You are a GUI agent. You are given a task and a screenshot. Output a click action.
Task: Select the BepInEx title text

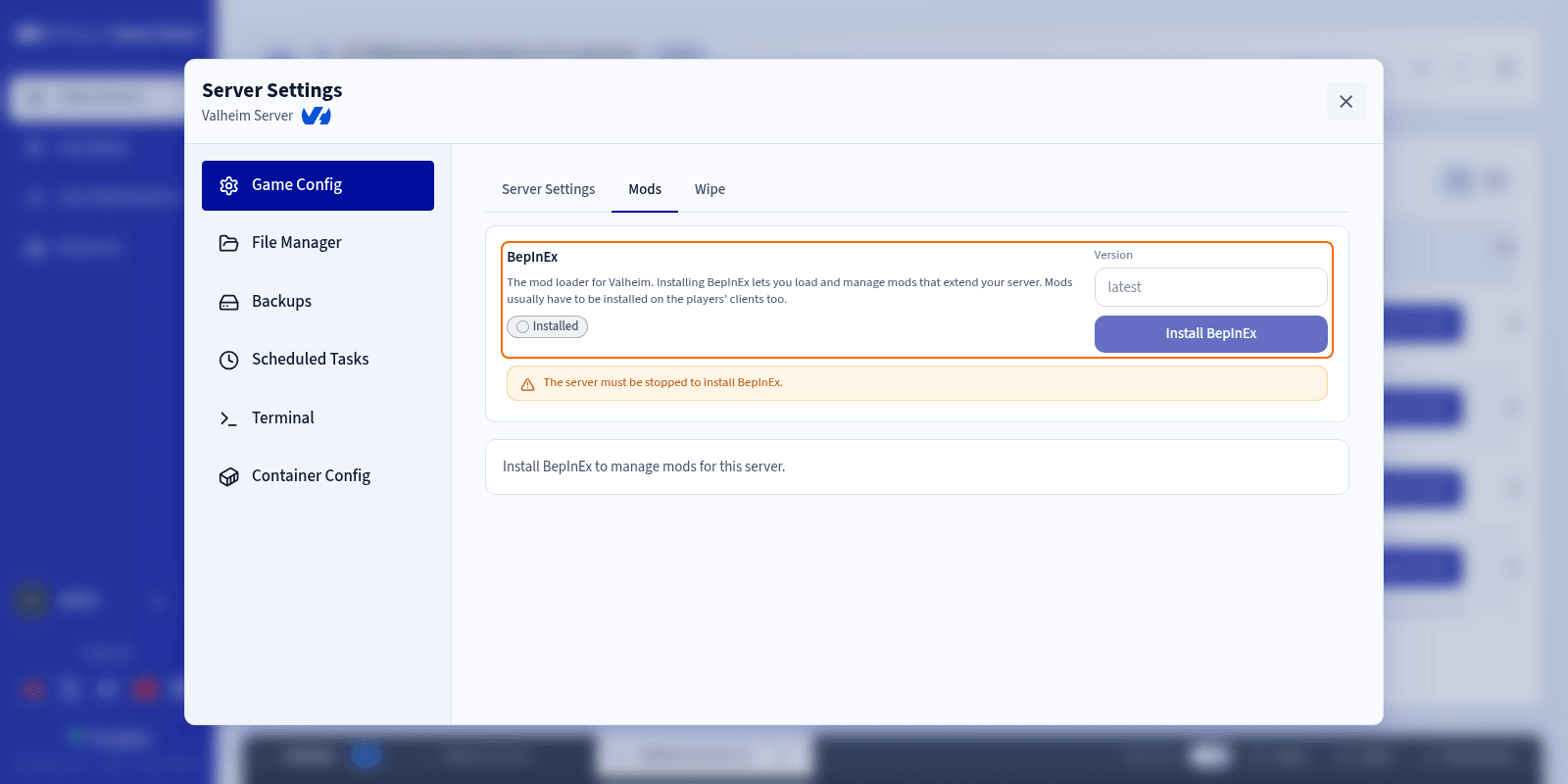coord(532,257)
